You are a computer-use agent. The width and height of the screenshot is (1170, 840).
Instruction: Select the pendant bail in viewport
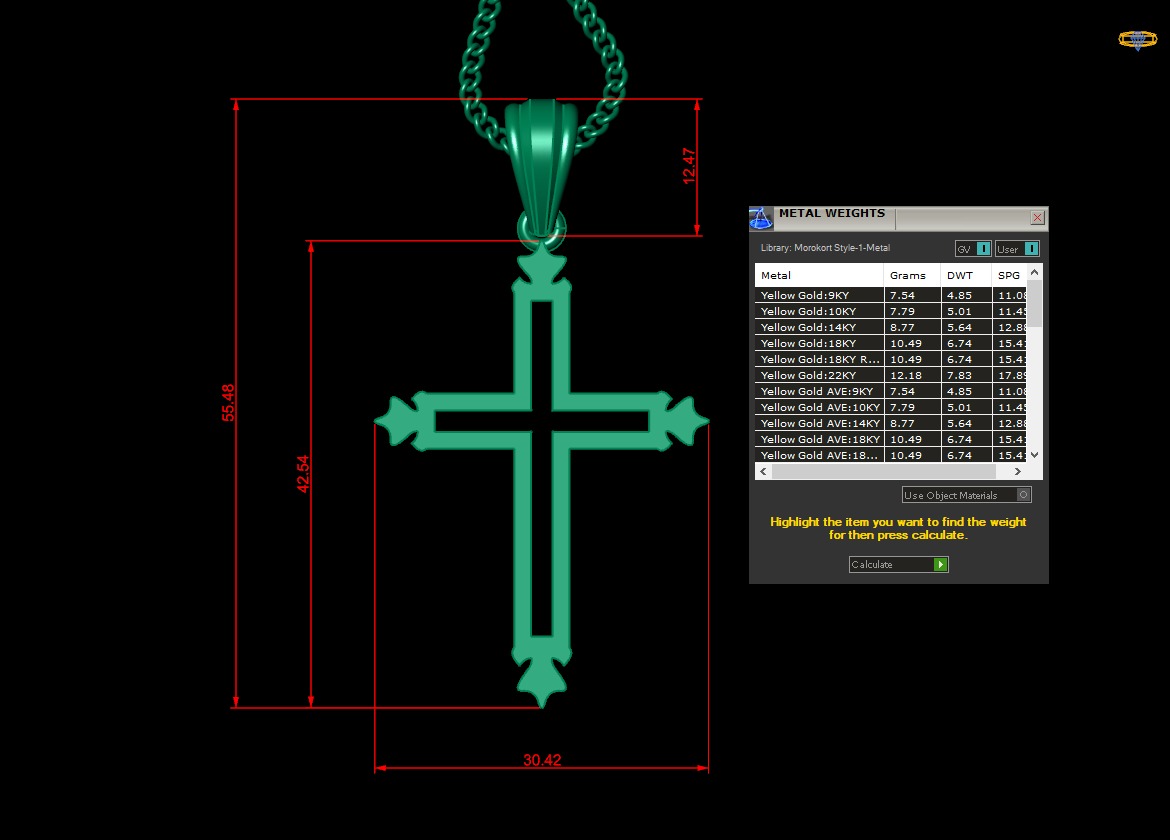[x=541, y=168]
